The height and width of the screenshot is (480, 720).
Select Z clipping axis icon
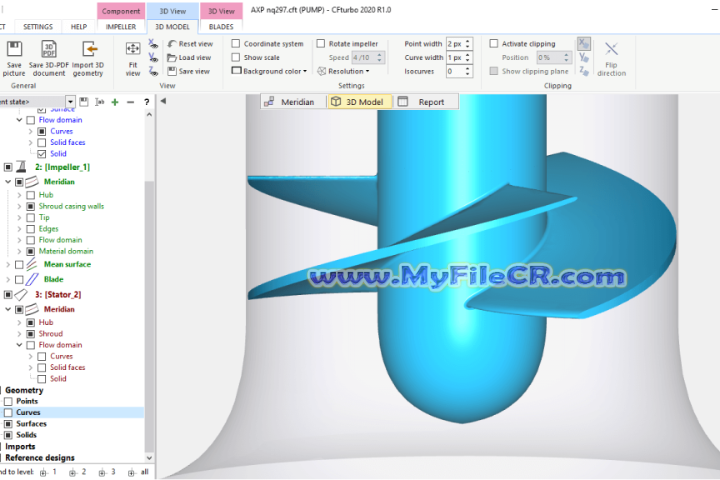click(x=584, y=71)
